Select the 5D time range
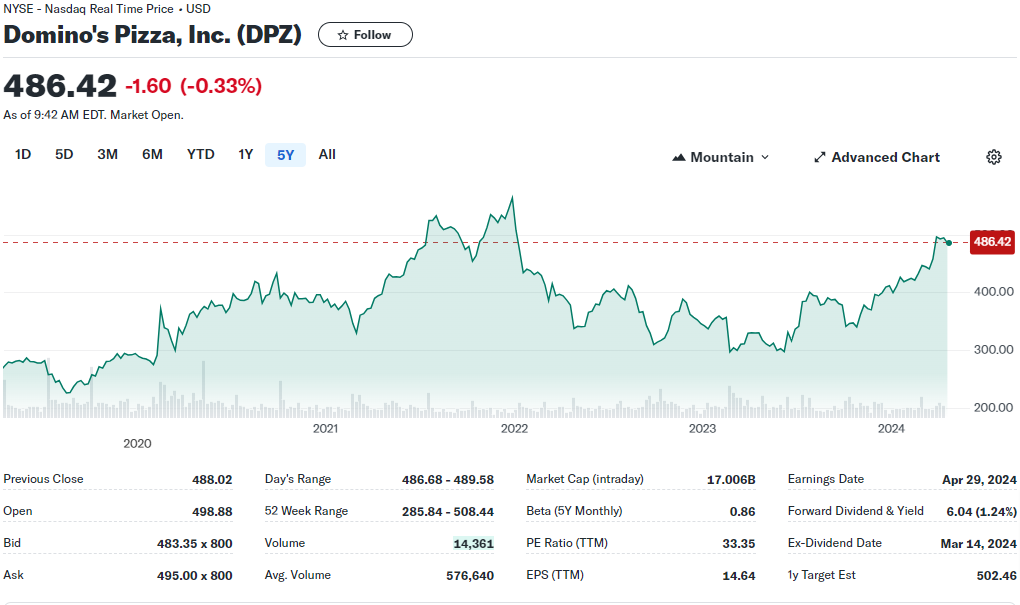This screenshot has height=605, width=1020. 64,155
